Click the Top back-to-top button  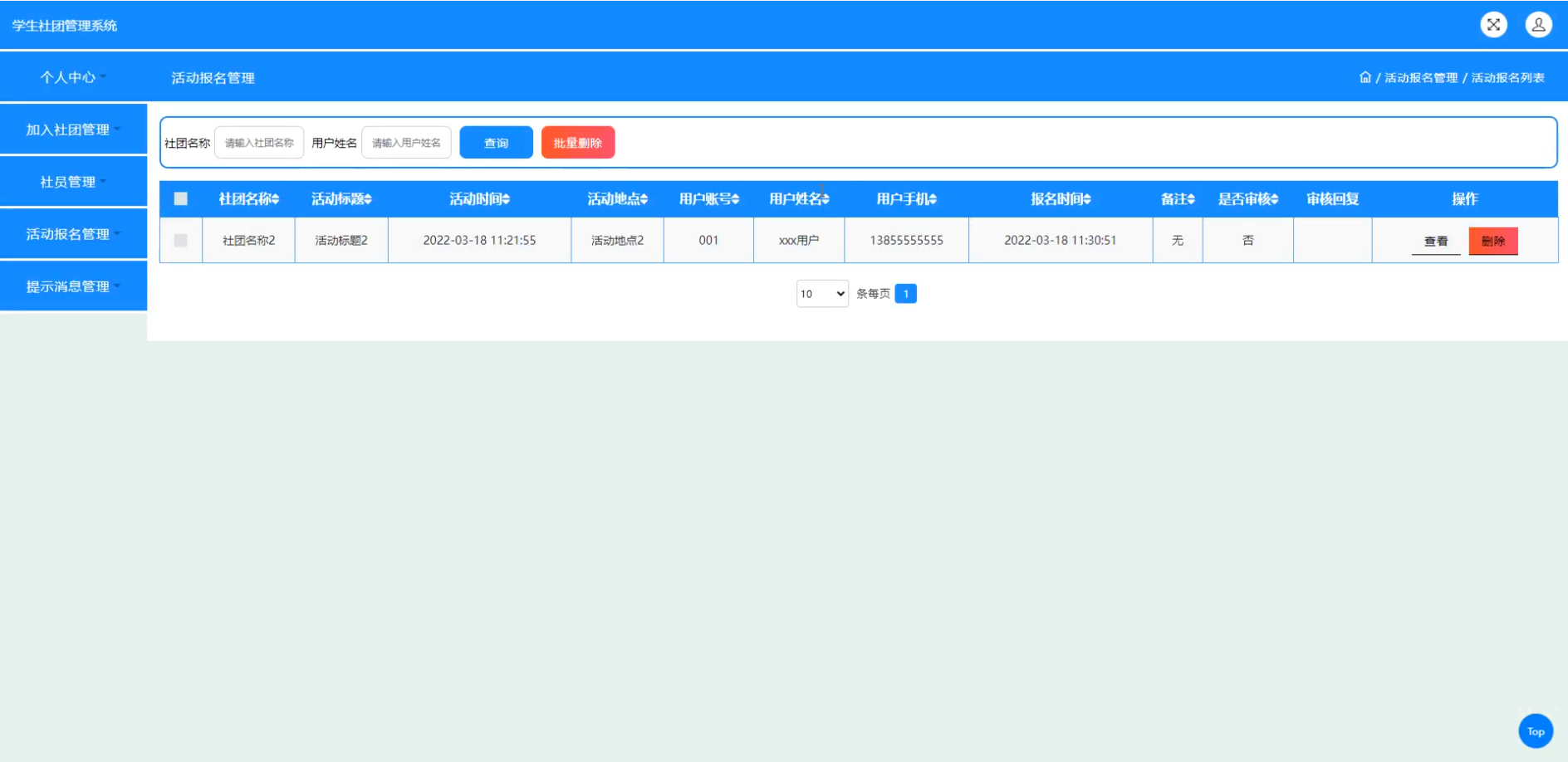click(1536, 731)
